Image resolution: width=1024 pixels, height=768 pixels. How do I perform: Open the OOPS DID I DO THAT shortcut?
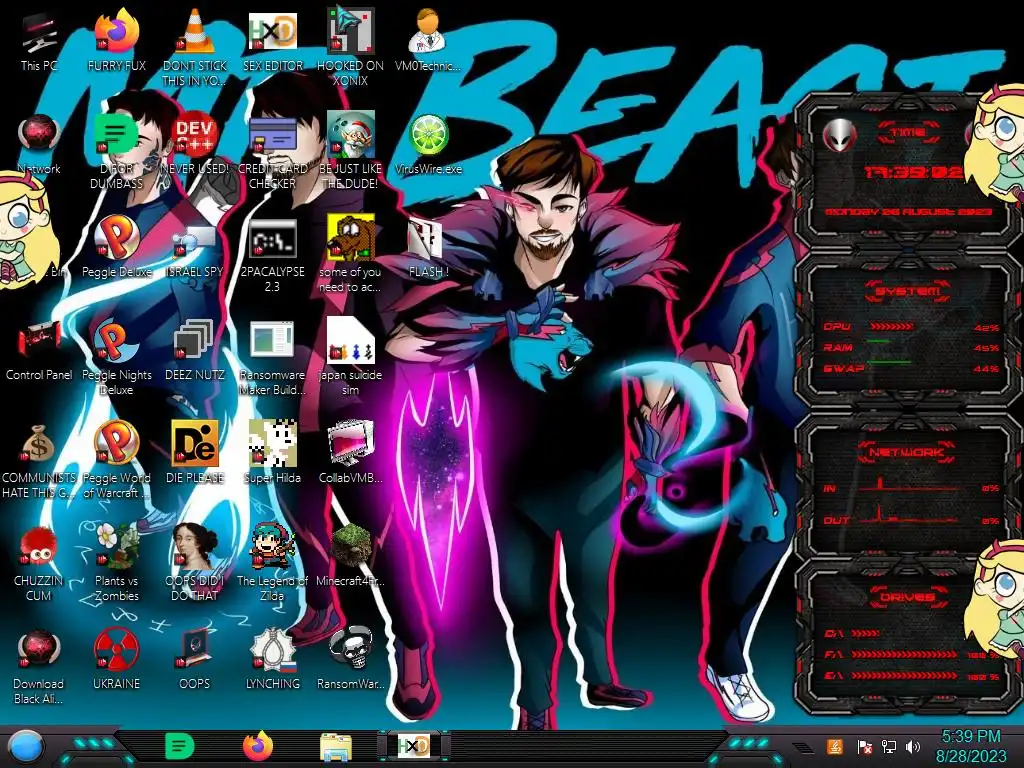point(195,562)
